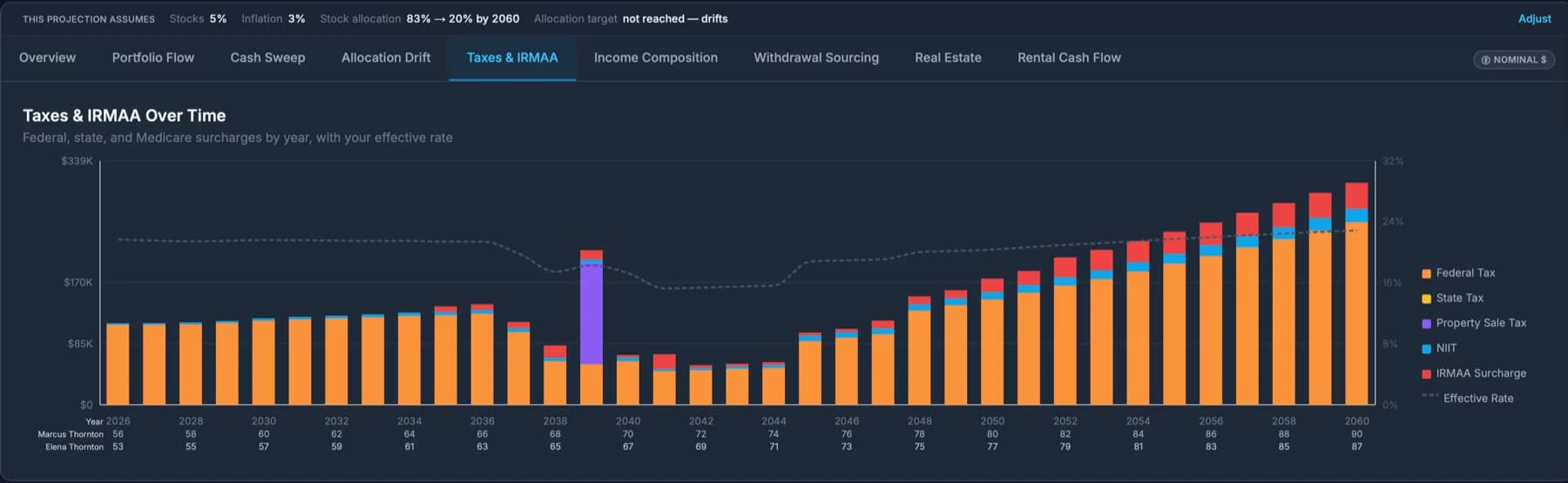Go to the Income Composition tab
1568x483 pixels.
656,57
